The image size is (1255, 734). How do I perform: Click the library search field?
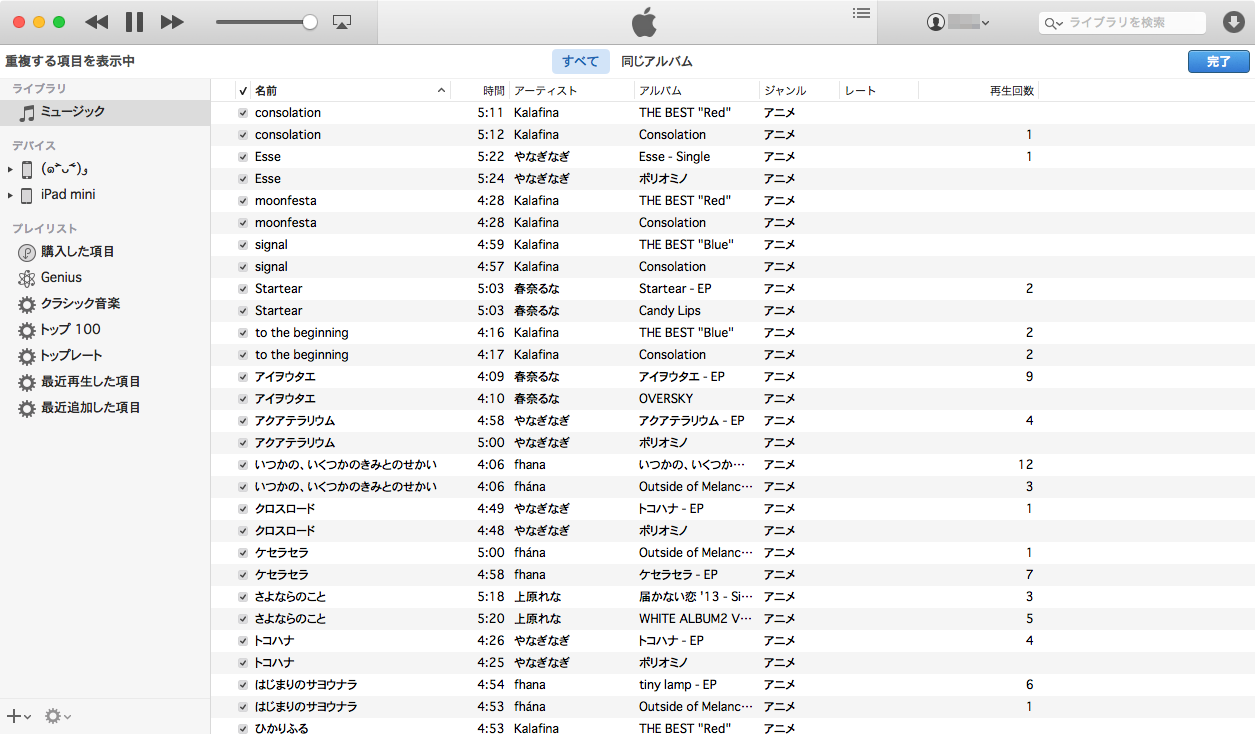tap(1122, 22)
